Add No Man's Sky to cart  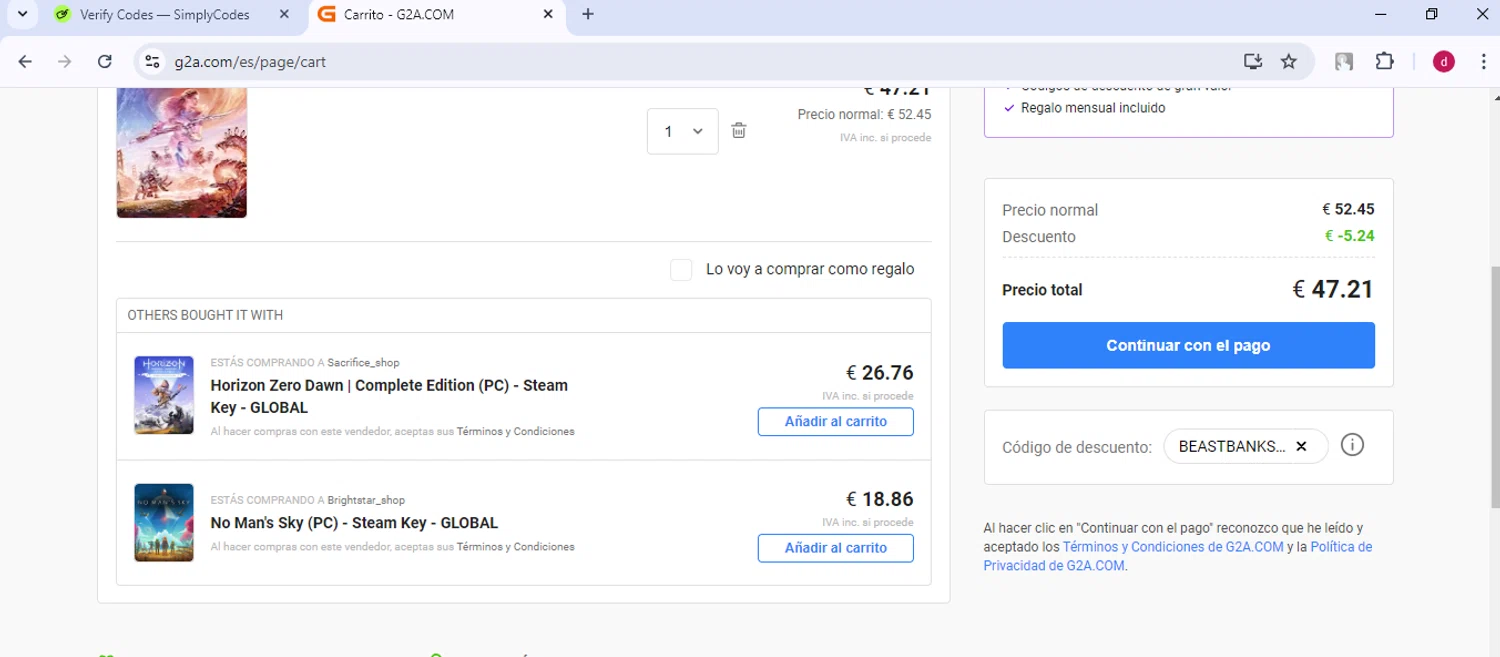(x=835, y=548)
